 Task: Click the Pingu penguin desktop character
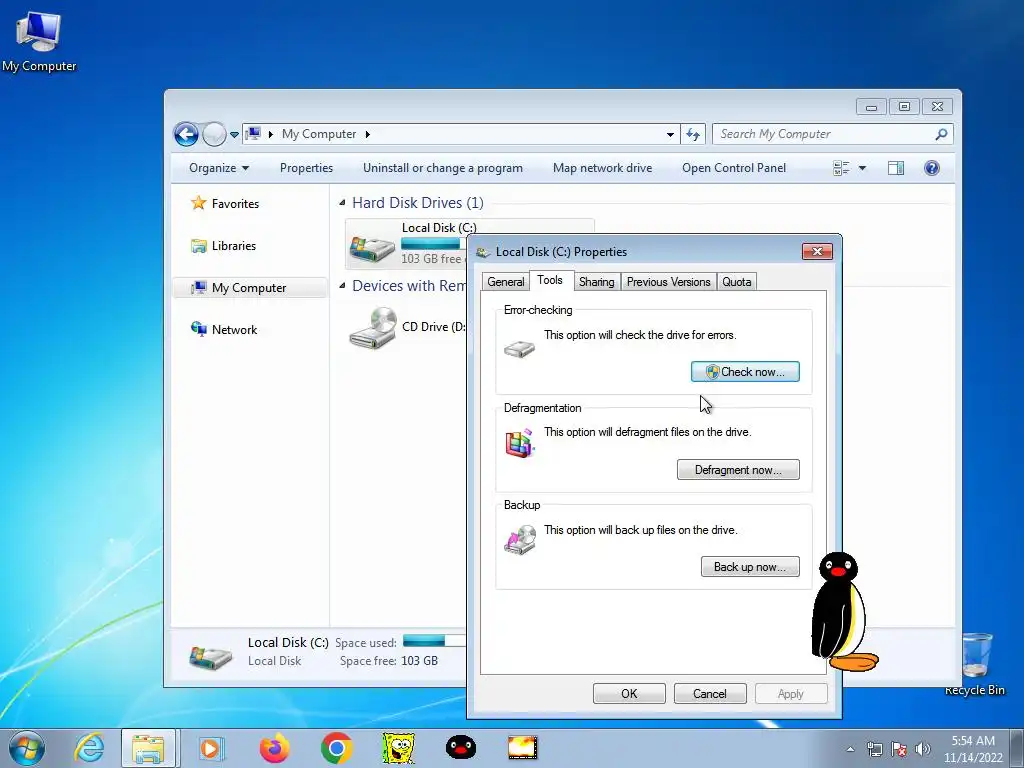pos(843,612)
